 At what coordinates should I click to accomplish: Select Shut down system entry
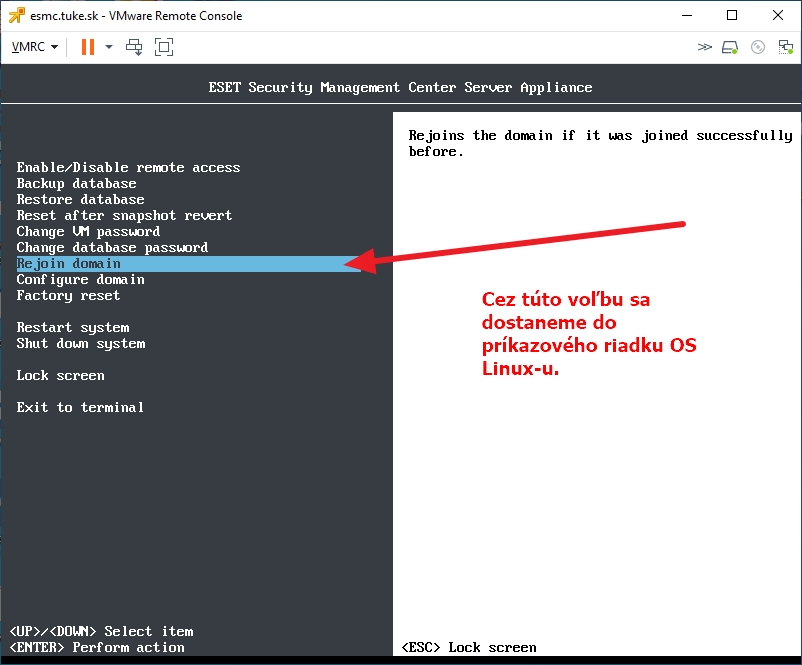(81, 343)
